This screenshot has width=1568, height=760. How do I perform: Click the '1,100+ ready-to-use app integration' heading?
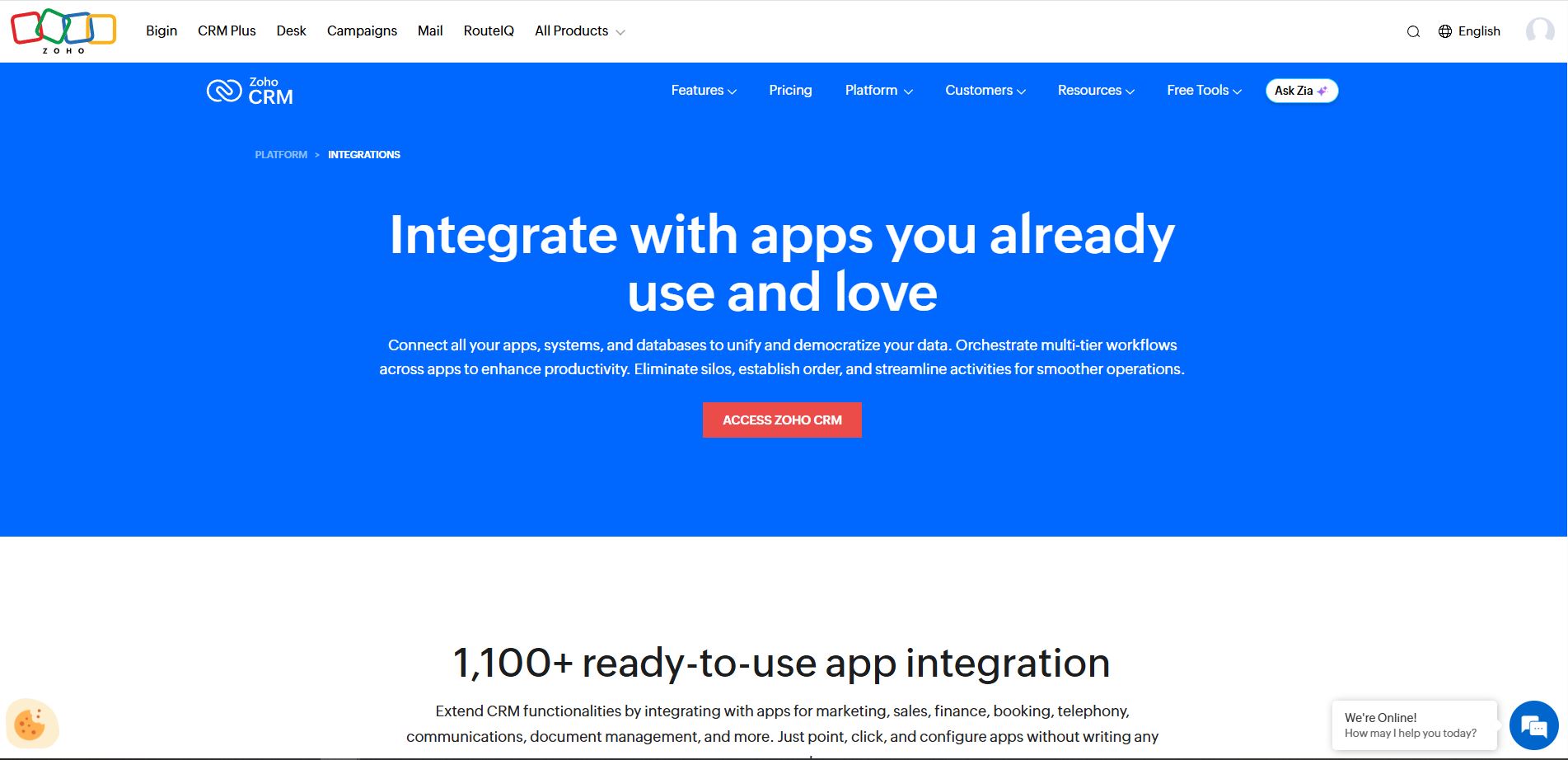pos(782,663)
